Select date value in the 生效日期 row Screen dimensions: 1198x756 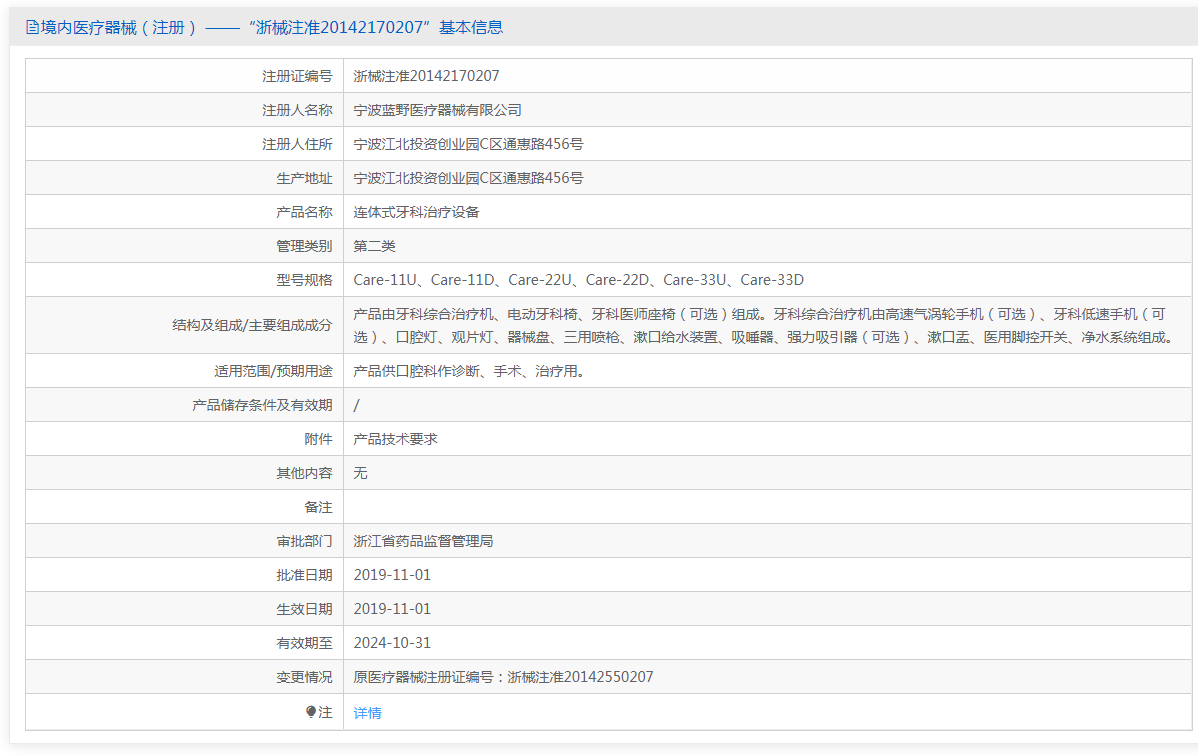[x=392, y=609]
